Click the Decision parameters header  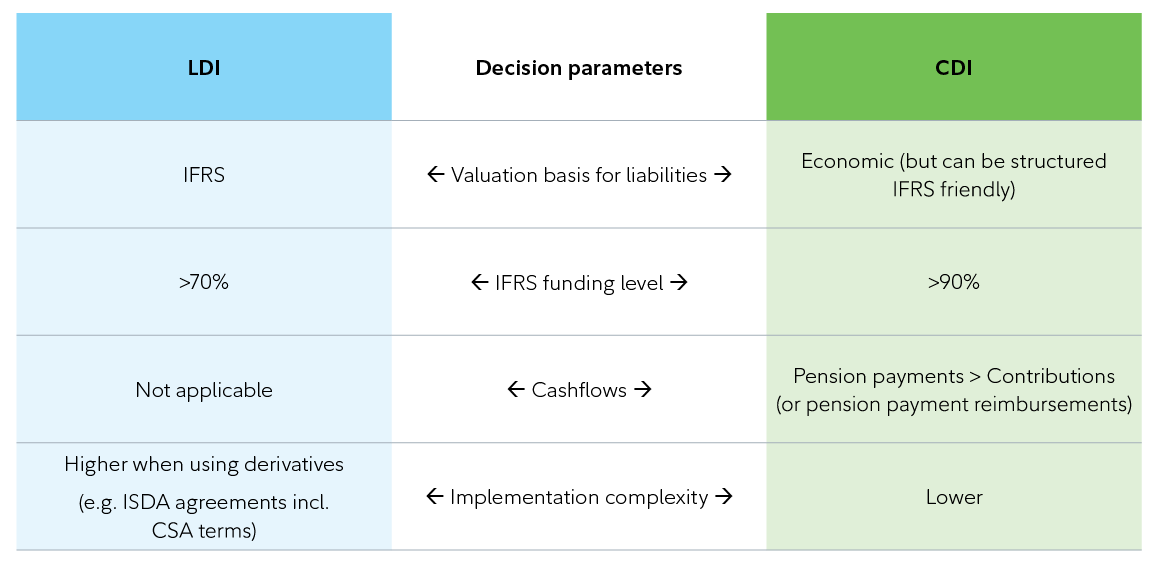click(x=579, y=68)
